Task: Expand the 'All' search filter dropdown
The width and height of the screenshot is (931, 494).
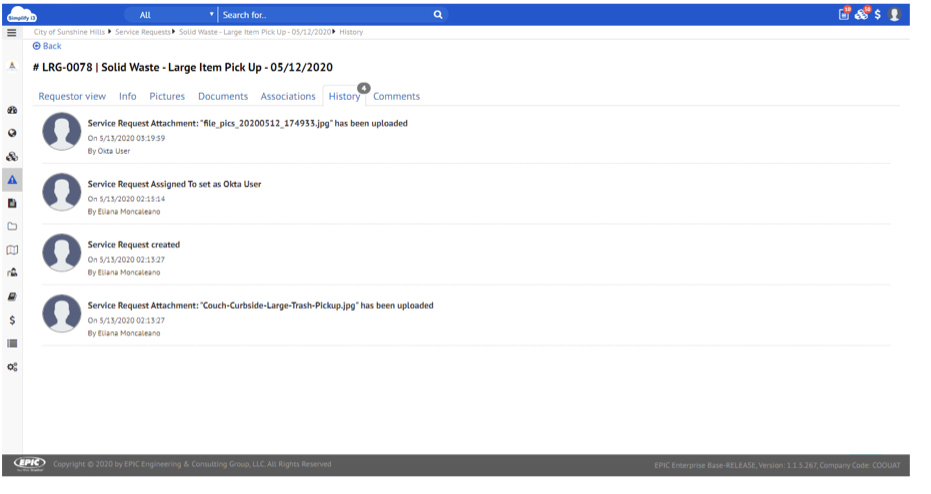Action: tap(171, 15)
